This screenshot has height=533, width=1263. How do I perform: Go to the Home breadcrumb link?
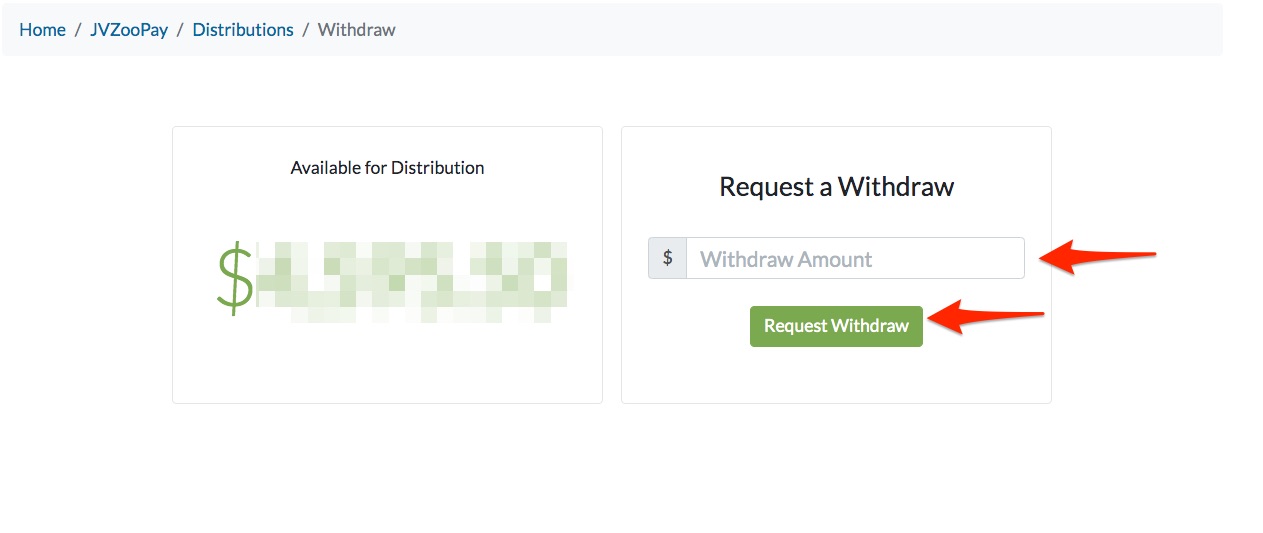tap(42, 30)
